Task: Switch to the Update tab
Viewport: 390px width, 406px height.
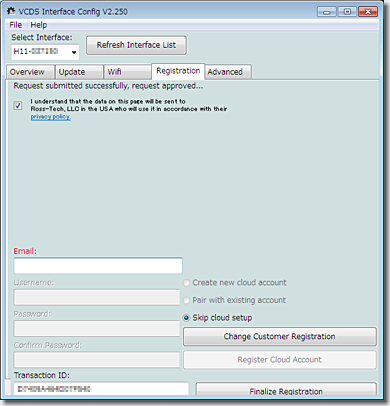Action: pyautogui.click(x=79, y=72)
